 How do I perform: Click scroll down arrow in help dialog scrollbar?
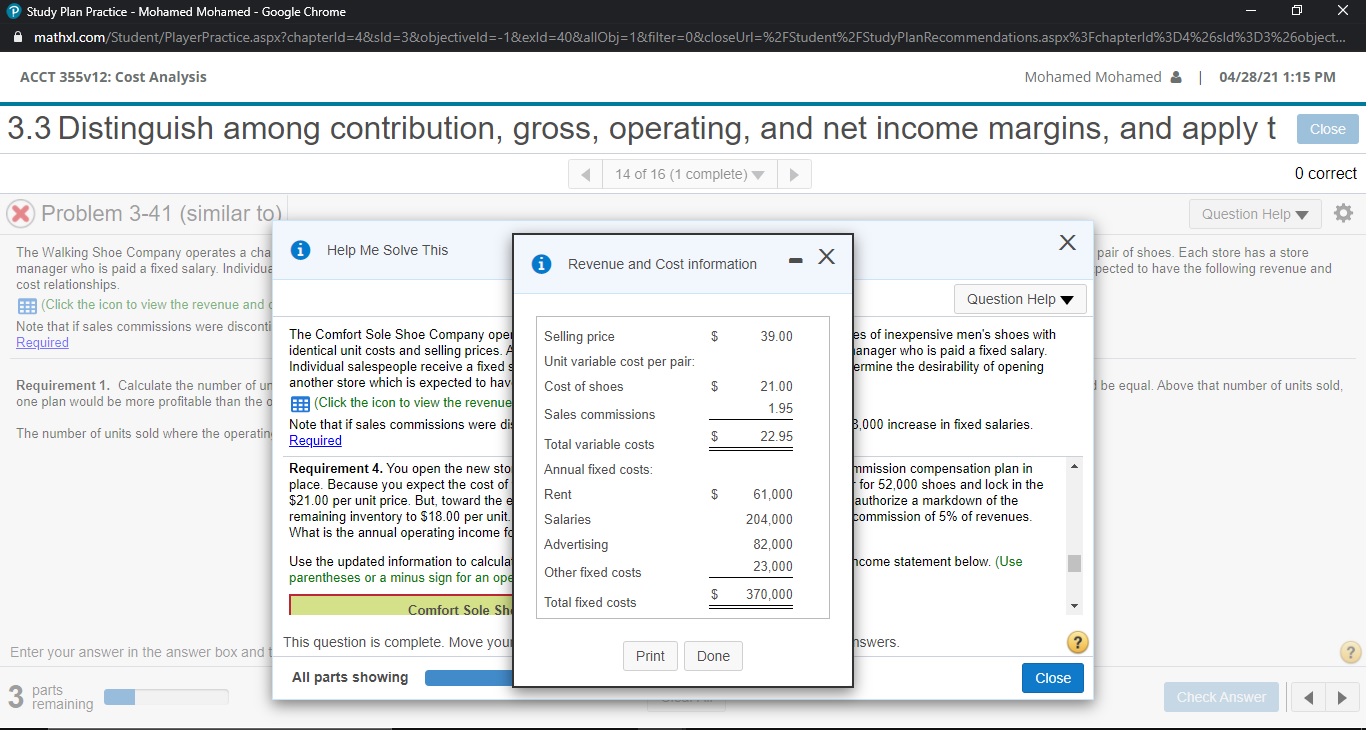[x=1074, y=606]
